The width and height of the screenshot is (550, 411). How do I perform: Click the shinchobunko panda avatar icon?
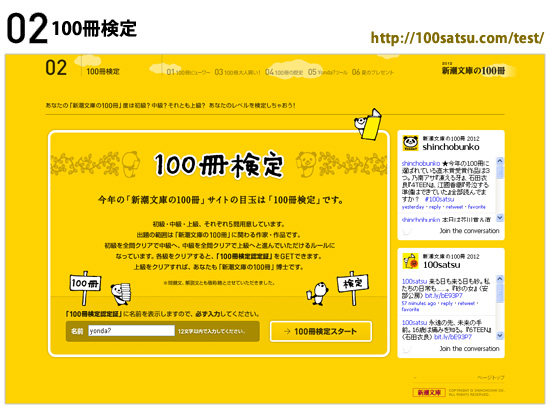(410, 143)
